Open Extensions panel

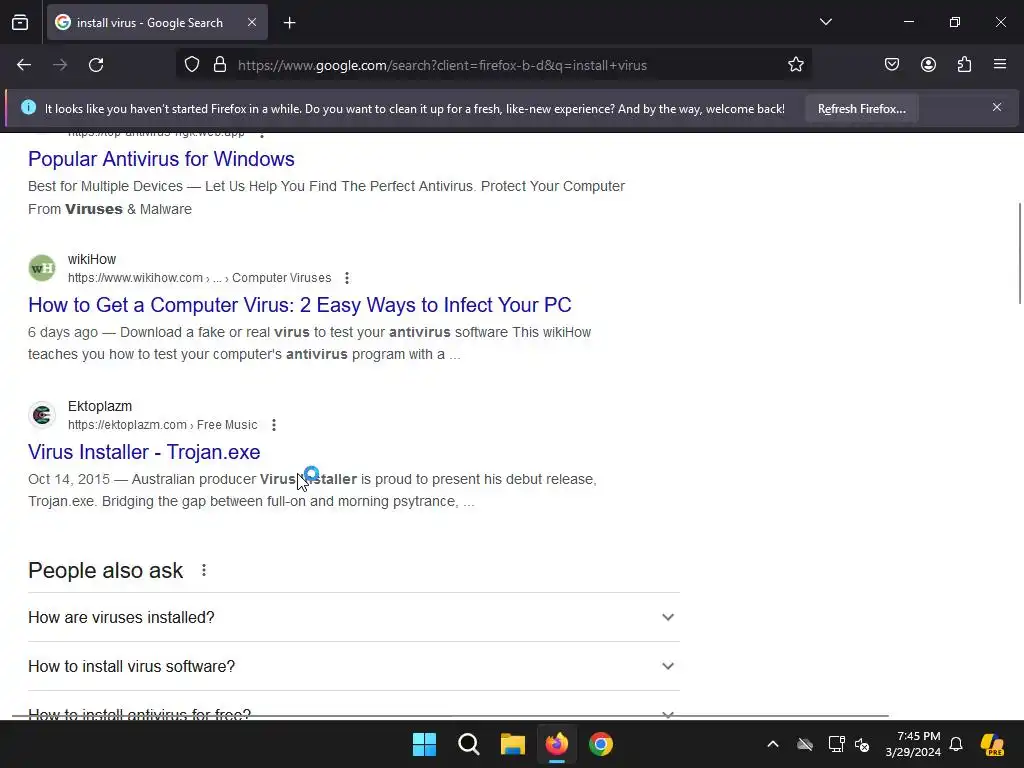point(964,65)
